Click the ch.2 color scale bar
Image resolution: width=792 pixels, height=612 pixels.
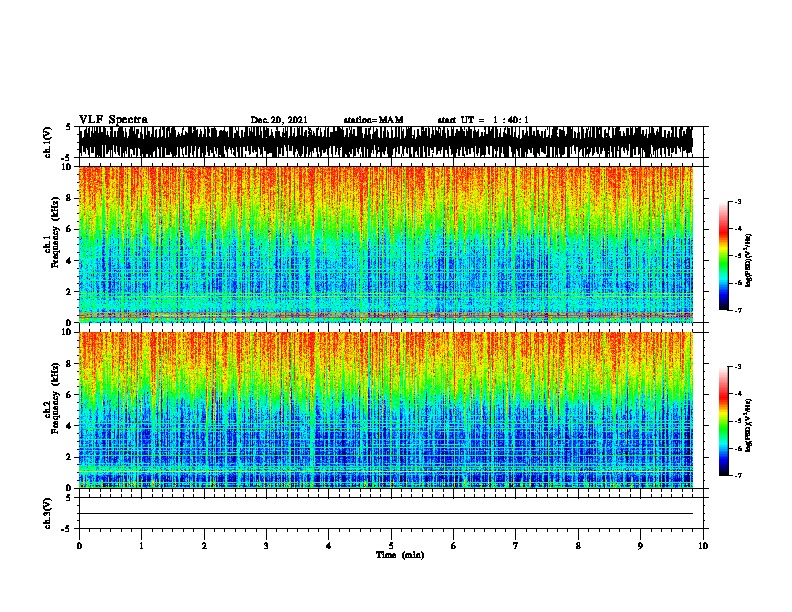(724, 421)
